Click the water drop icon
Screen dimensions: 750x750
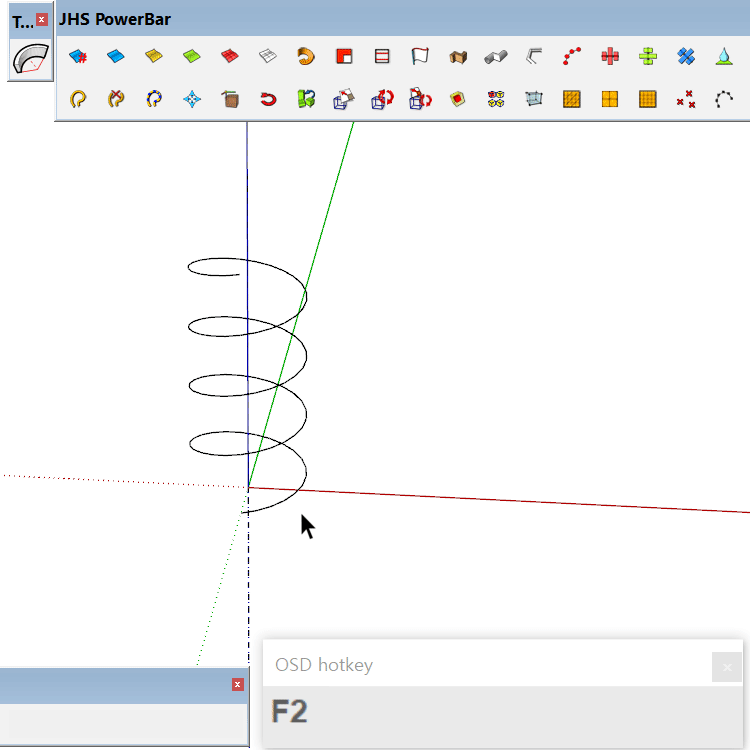(724, 56)
